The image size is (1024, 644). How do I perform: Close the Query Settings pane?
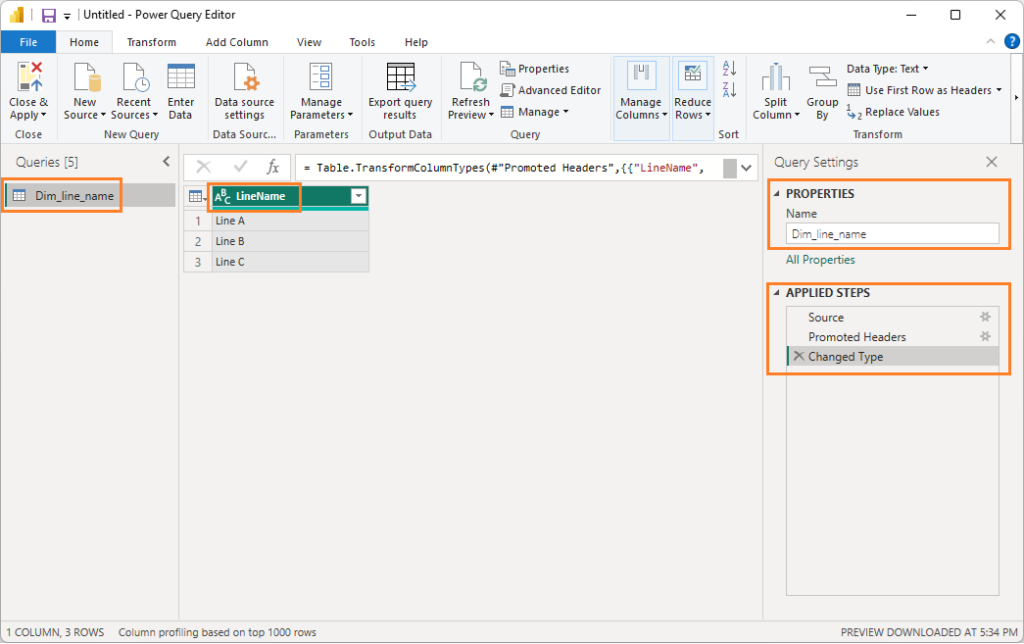tap(991, 161)
